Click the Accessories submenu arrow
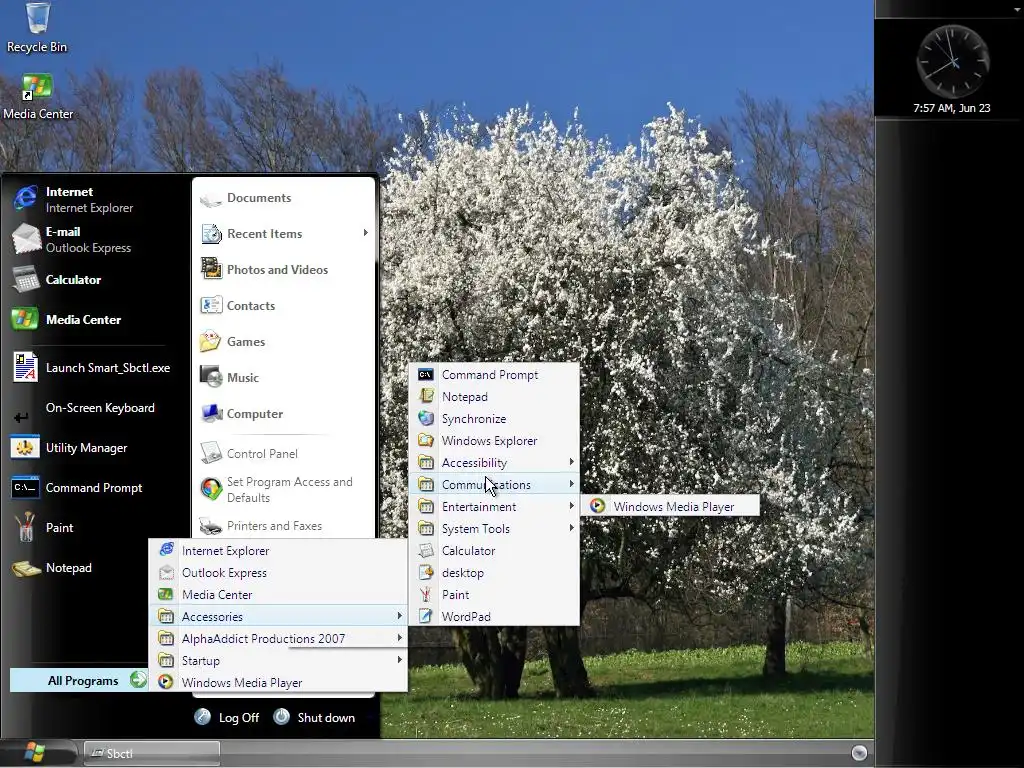 (399, 616)
